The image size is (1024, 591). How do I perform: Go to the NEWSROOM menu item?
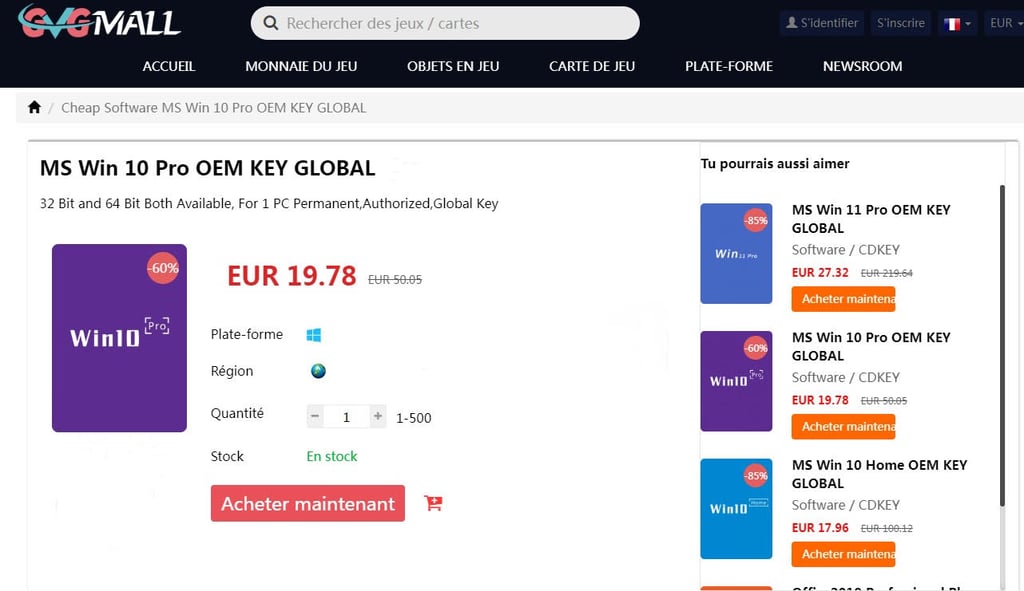862,66
